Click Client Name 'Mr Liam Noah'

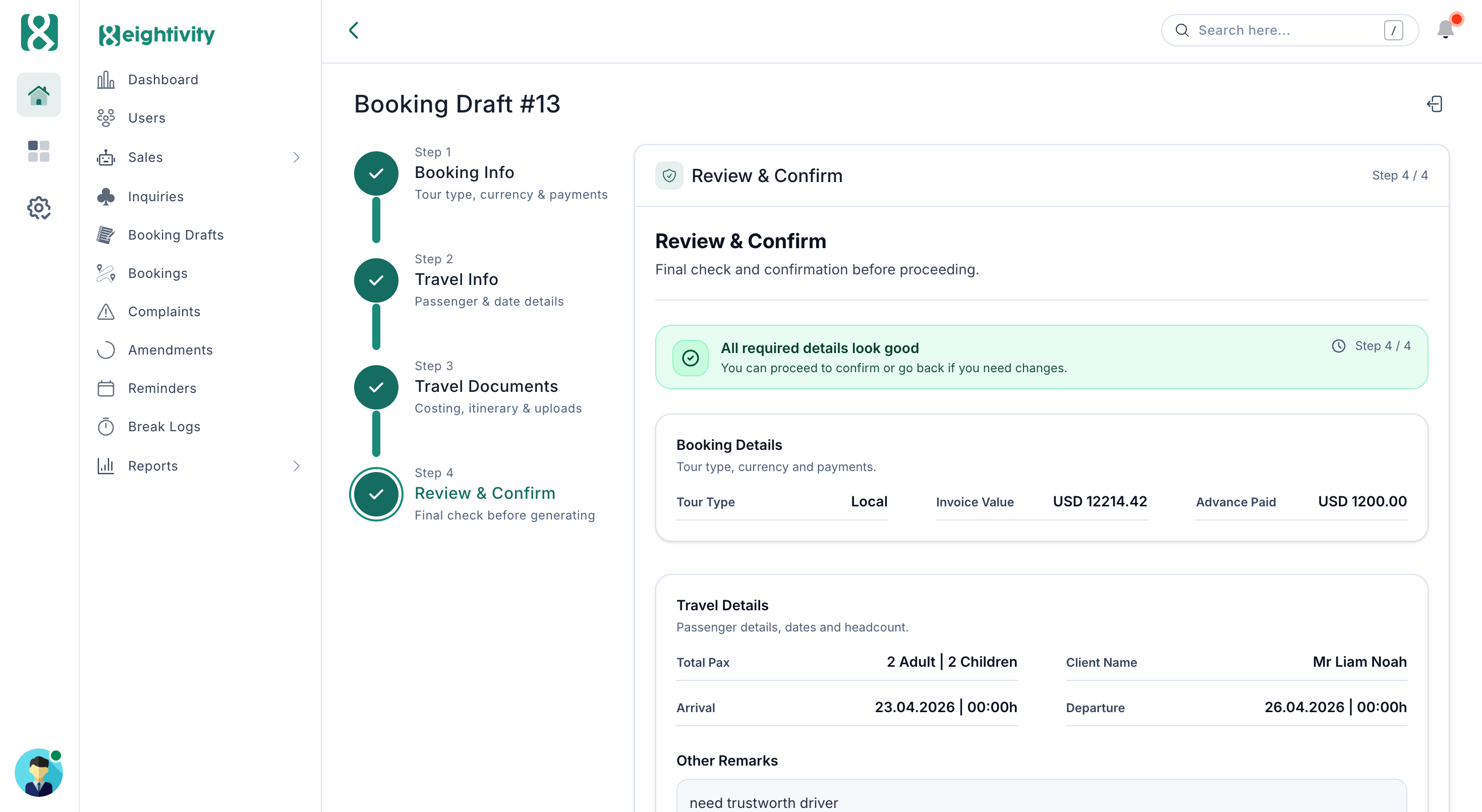point(1359,662)
